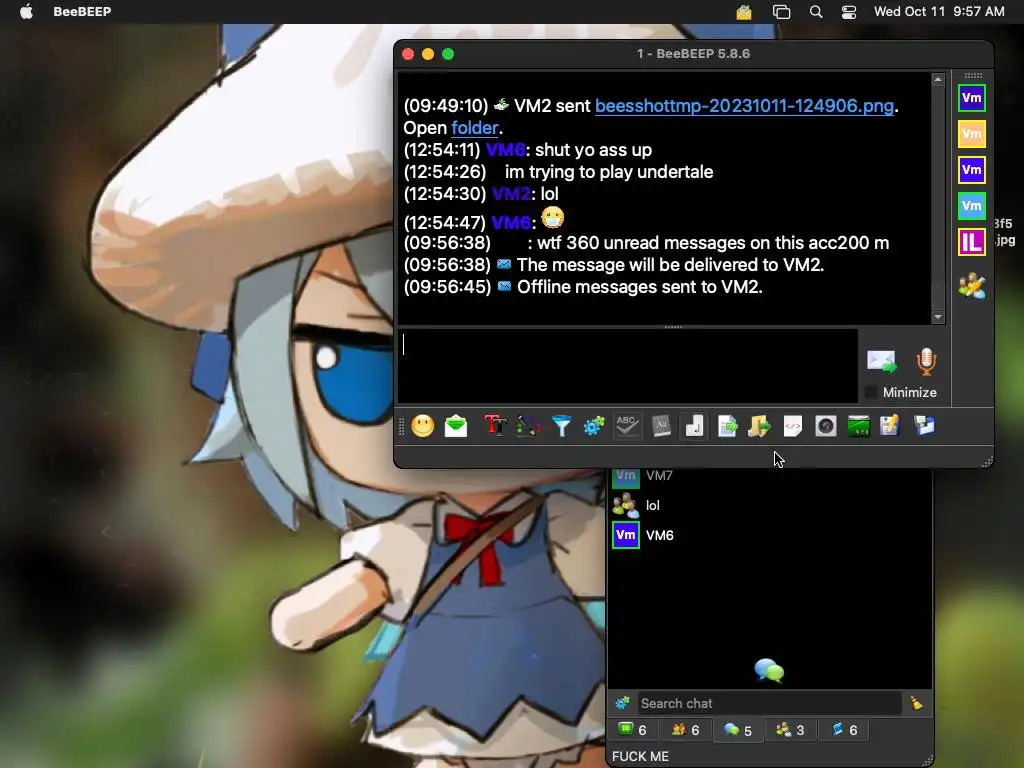Click the code snippet page icon
Screen dimensions: 1024x768
(792, 426)
